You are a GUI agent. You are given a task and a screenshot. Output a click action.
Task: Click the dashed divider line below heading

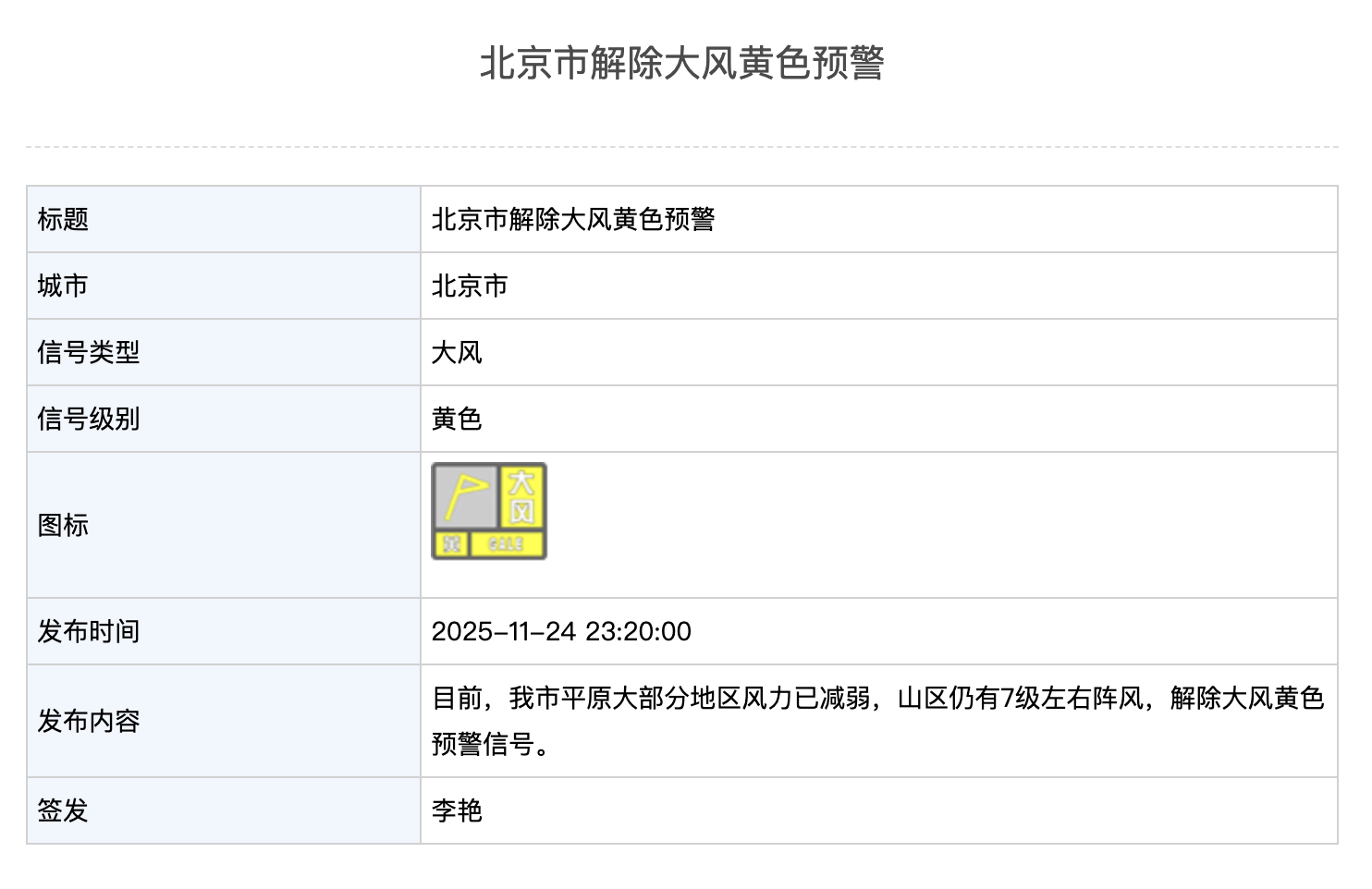coord(681,146)
